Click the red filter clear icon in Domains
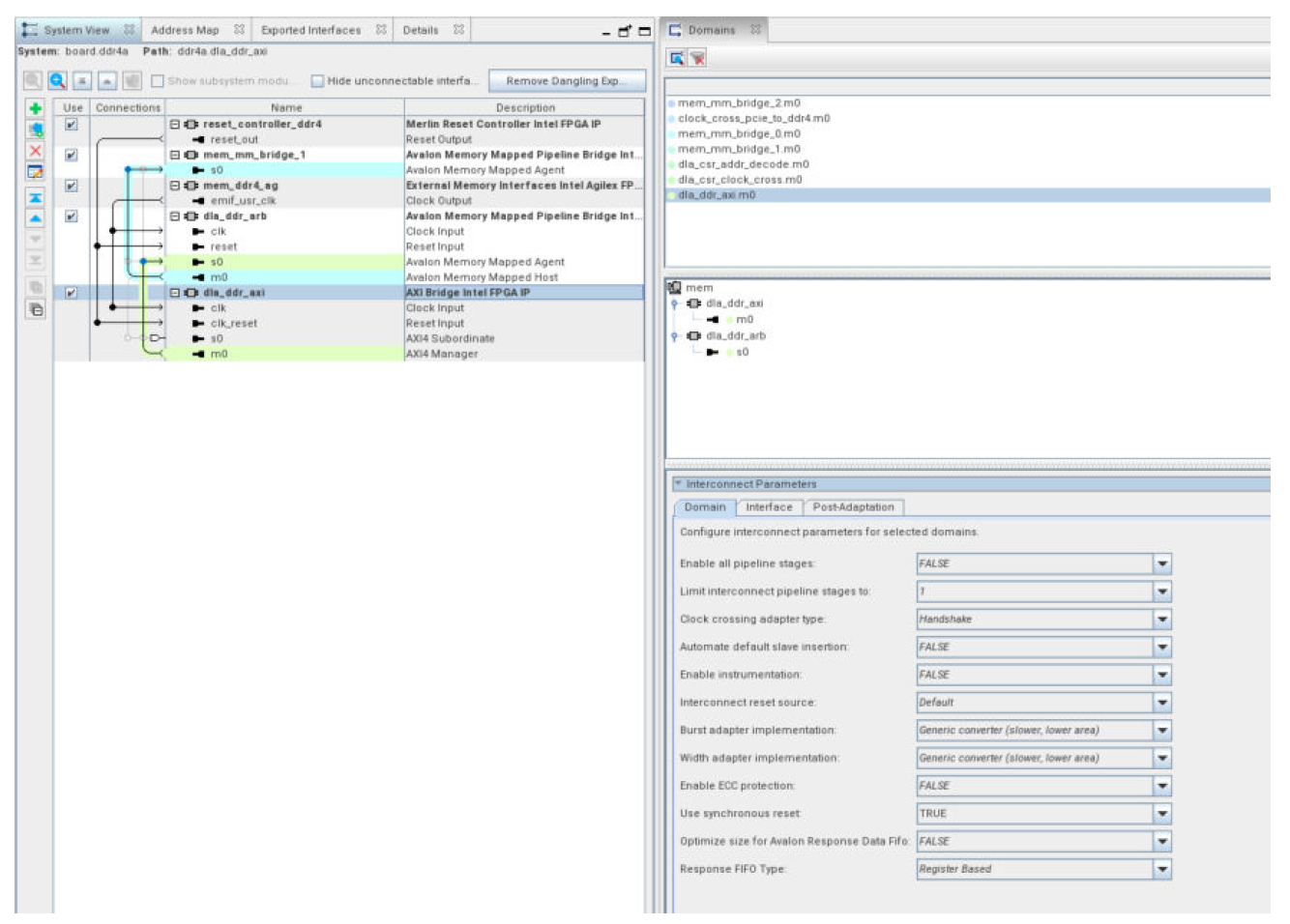 click(697, 58)
